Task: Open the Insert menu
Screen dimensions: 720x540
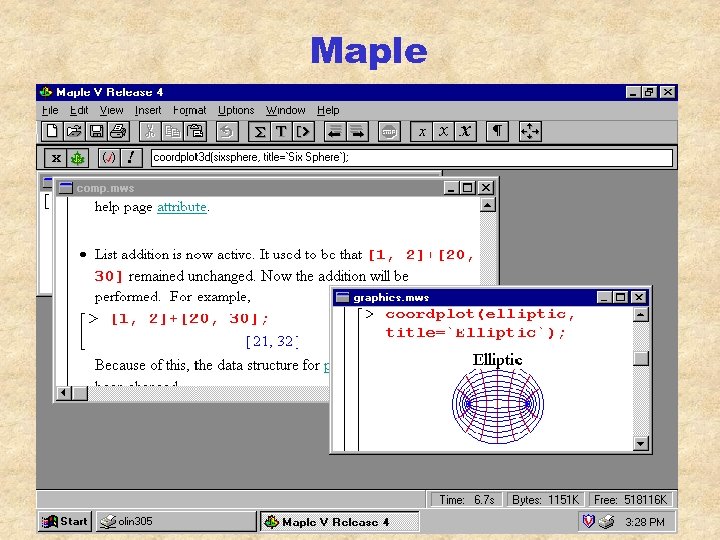Action: click(148, 110)
